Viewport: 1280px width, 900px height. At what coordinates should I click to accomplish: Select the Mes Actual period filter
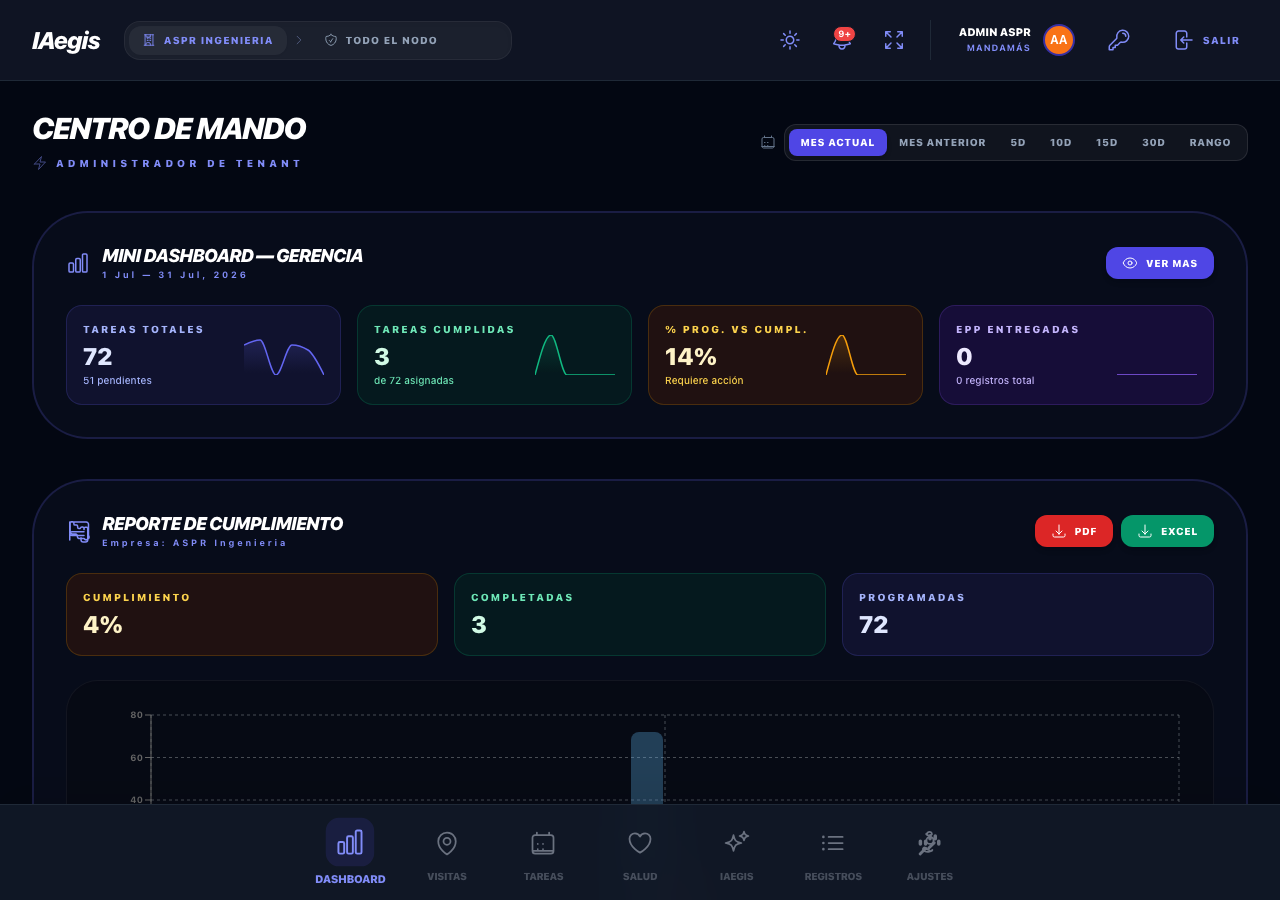(x=838, y=142)
